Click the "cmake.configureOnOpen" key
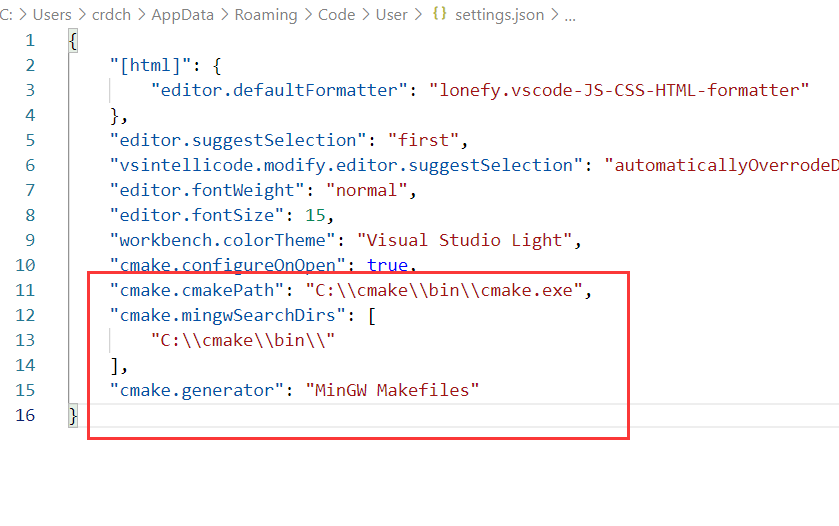The width and height of the screenshot is (839, 526). (x=228, y=265)
